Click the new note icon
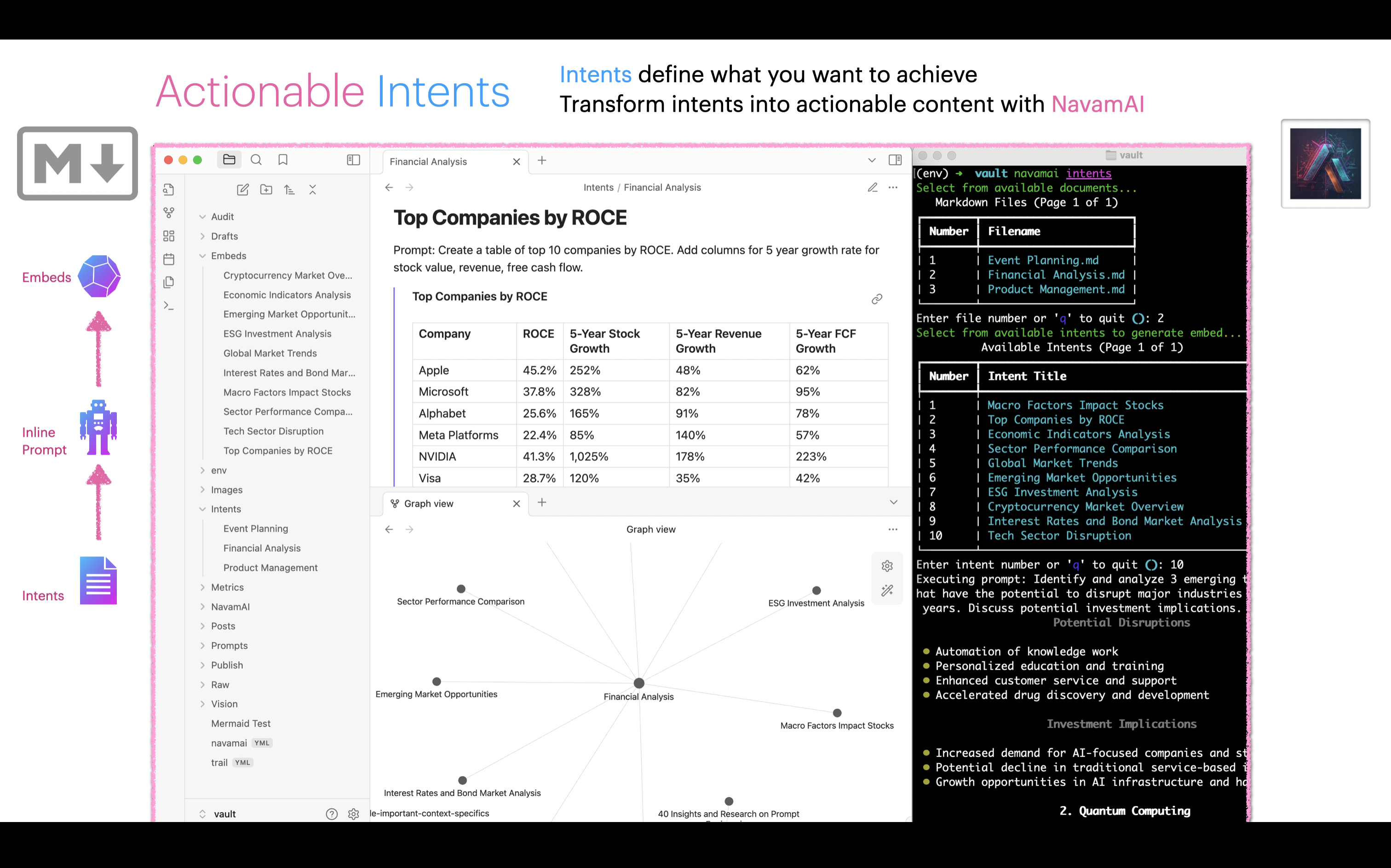This screenshot has height=868, width=1391. [243, 190]
